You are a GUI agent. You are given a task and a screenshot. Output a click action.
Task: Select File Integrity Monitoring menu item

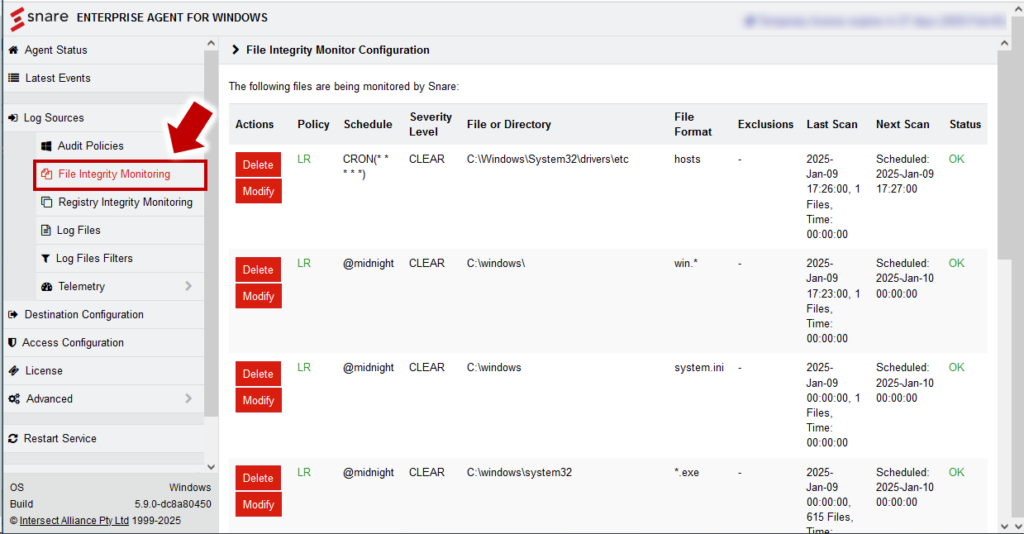click(x=120, y=174)
